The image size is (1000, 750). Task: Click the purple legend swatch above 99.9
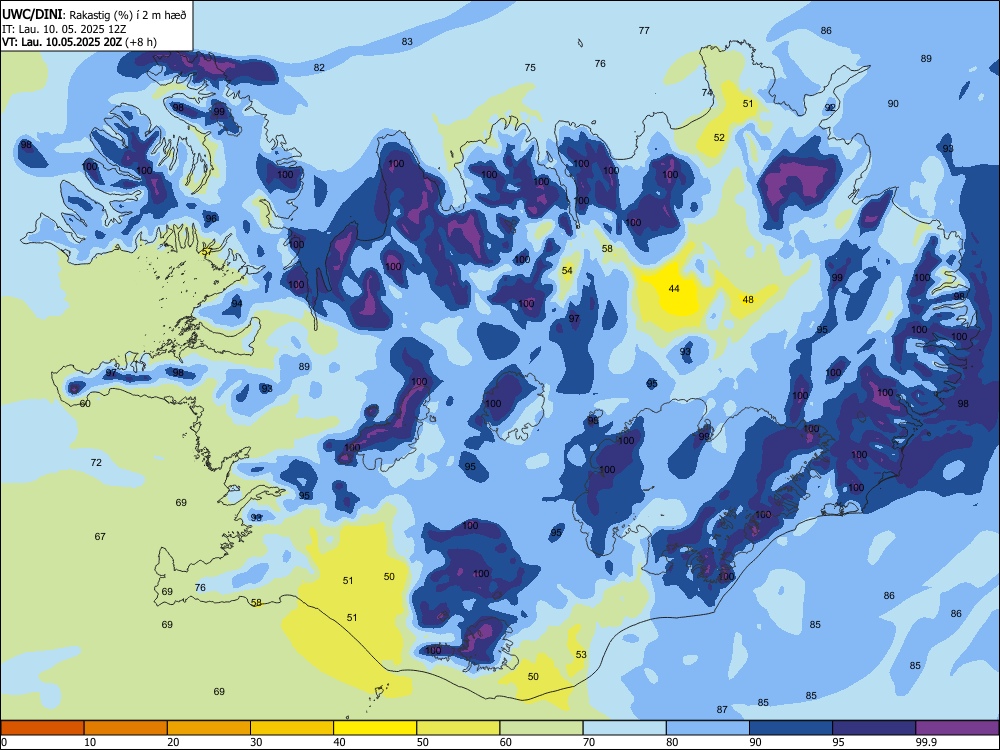[957, 728]
